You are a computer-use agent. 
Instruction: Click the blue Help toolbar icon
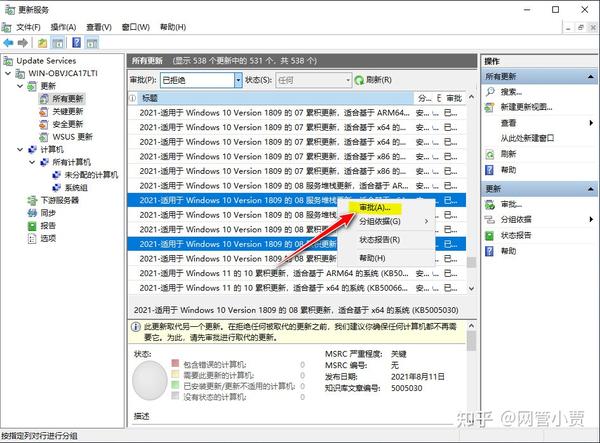tap(76, 42)
